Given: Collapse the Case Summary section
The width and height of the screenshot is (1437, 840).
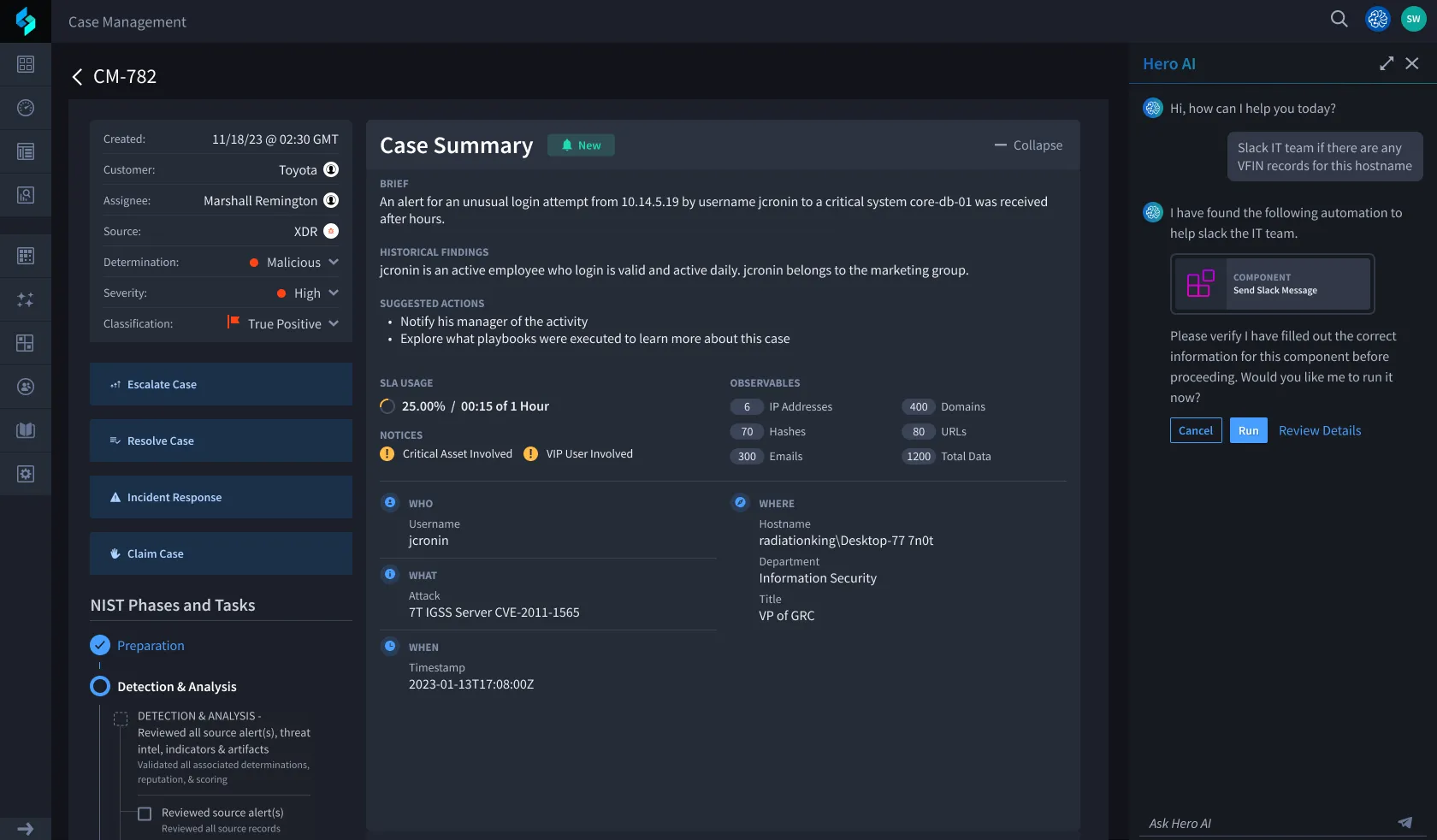Looking at the screenshot, I should click(1028, 145).
